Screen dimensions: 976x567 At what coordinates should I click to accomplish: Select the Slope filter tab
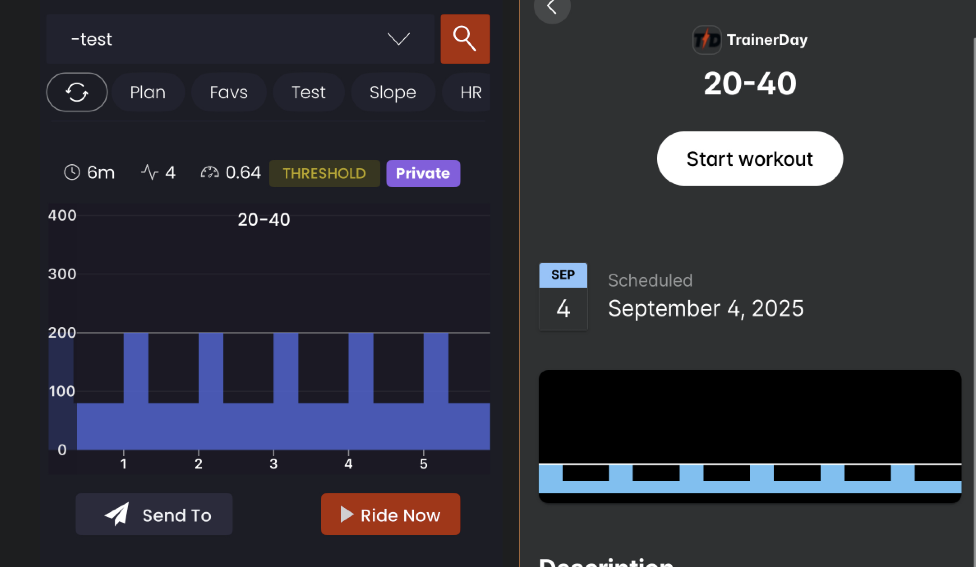[392, 92]
